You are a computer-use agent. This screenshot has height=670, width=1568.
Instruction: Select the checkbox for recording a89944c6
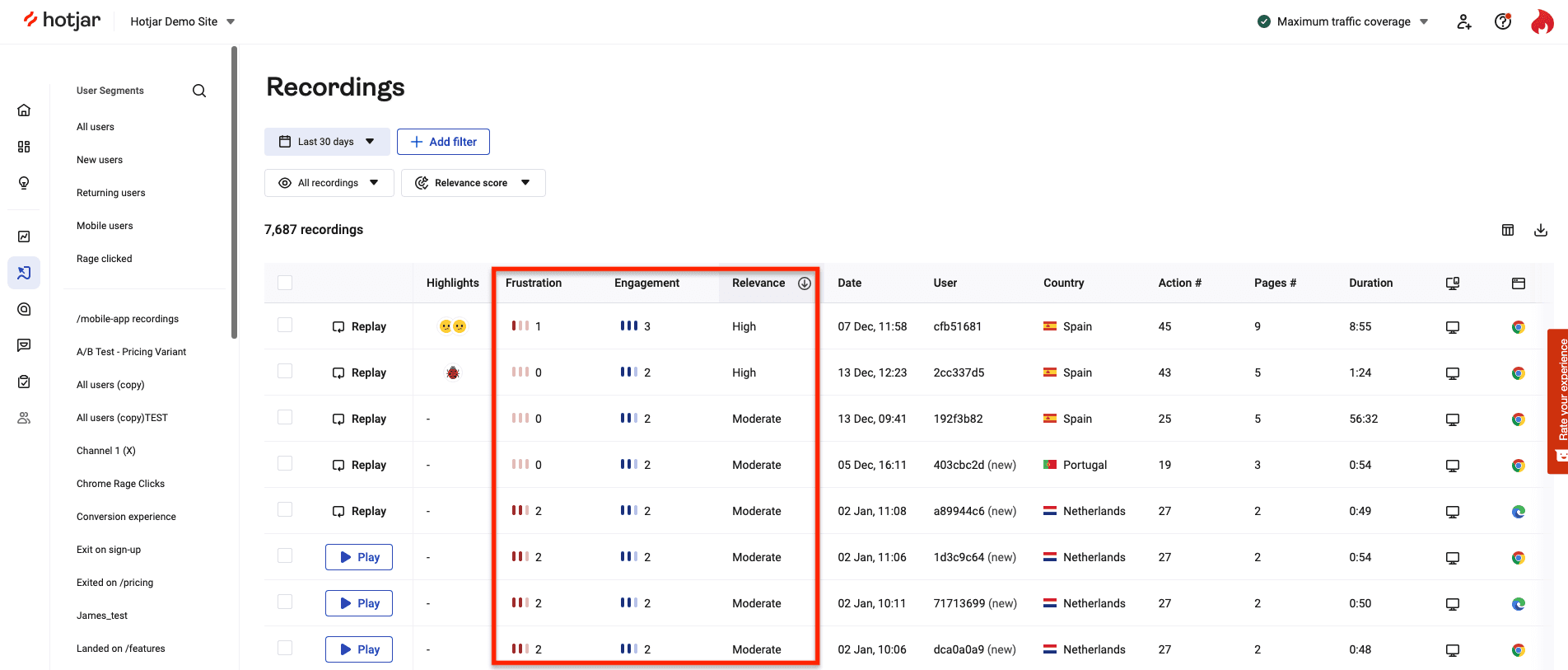coord(285,509)
